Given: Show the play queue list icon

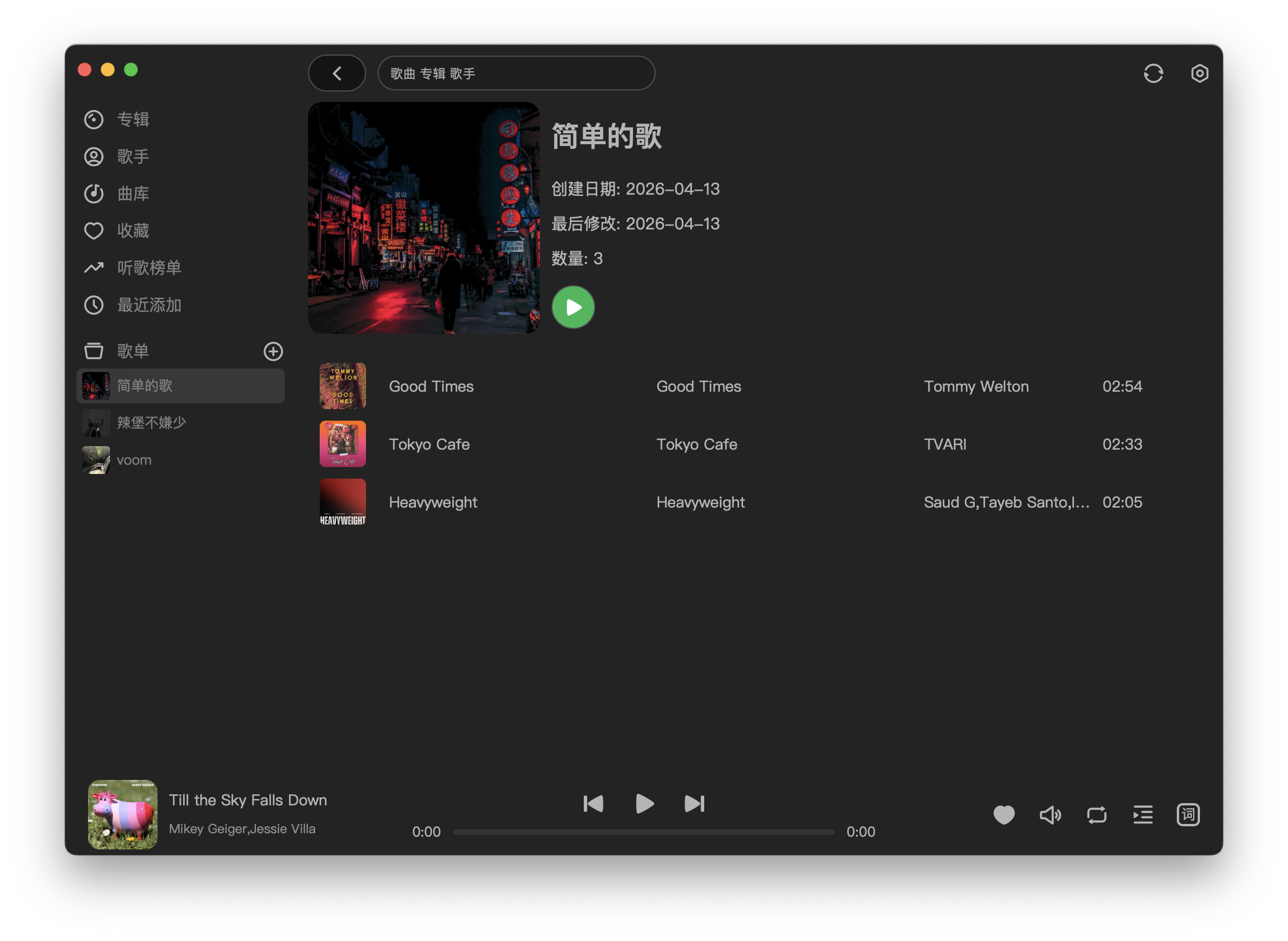Looking at the screenshot, I should click(x=1143, y=815).
